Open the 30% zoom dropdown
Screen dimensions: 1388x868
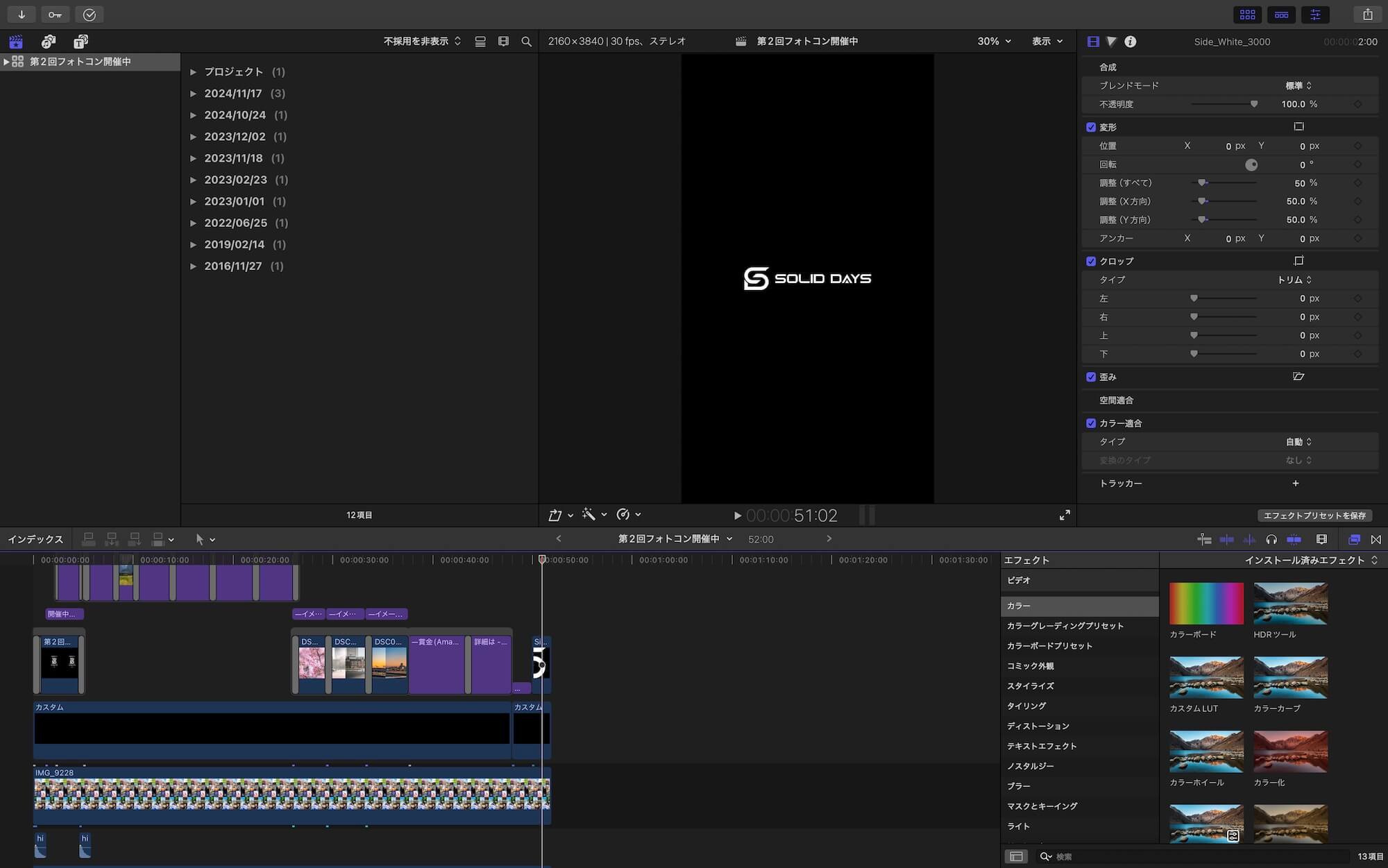point(994,42)
